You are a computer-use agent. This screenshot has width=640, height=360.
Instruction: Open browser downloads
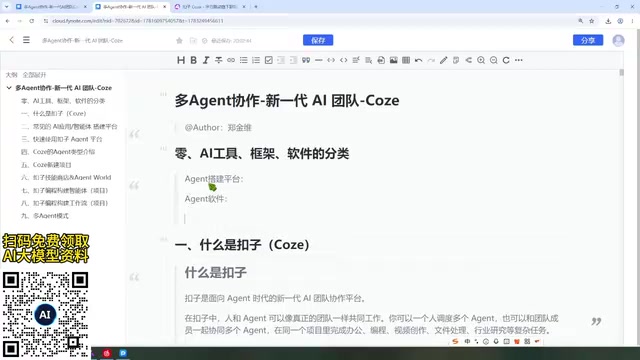click(608, 21)
